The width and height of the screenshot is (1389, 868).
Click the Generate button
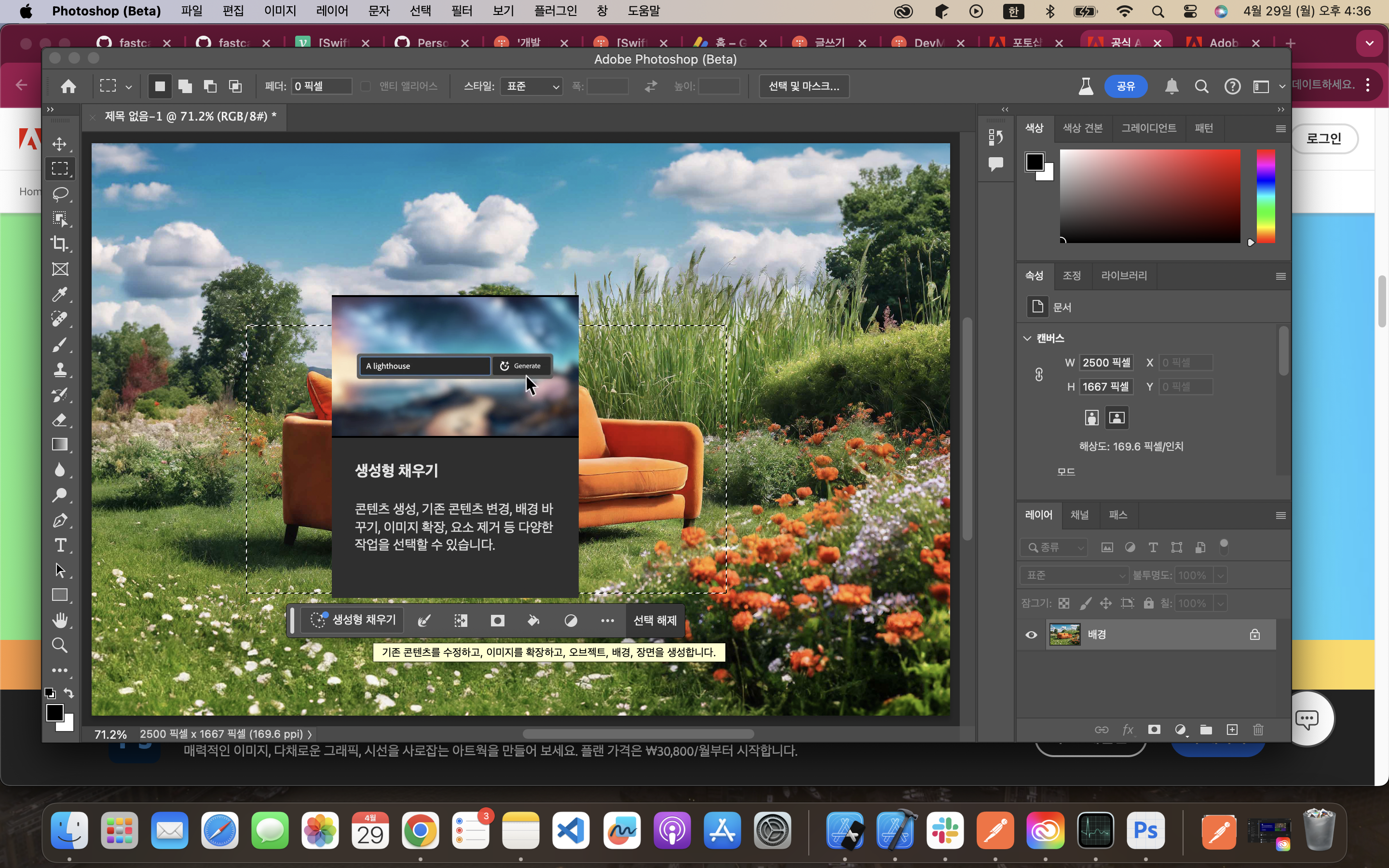[521, 366]
